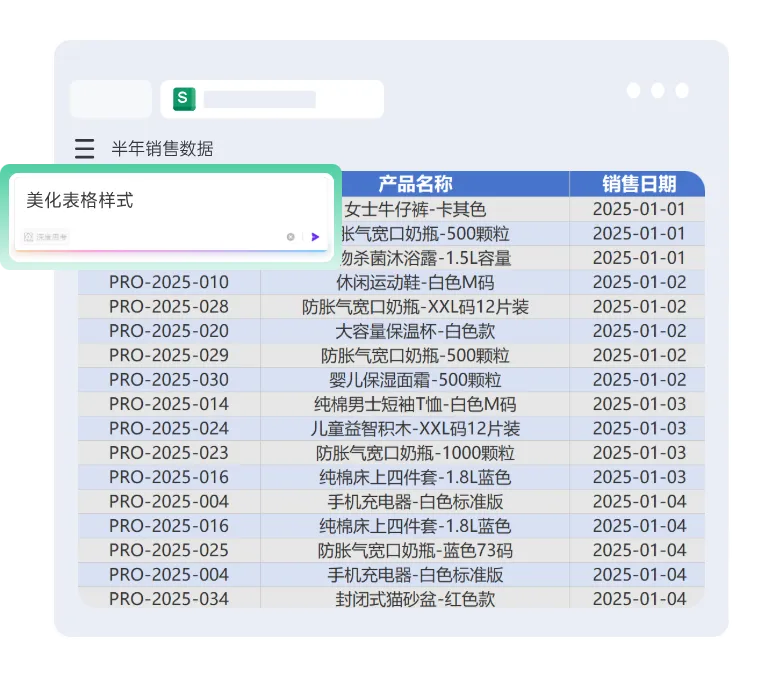Switch to the blank tab left of the spreadsheet tab
The image size is (760, 676).
tap(111, 99)
